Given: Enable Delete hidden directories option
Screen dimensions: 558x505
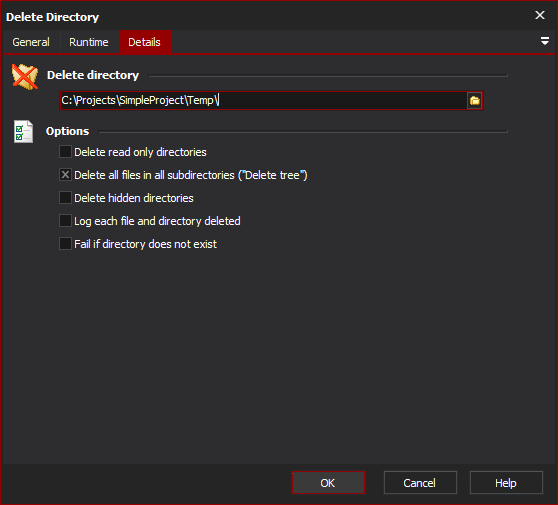Looking at the screenshot, I should coord(65,198).
